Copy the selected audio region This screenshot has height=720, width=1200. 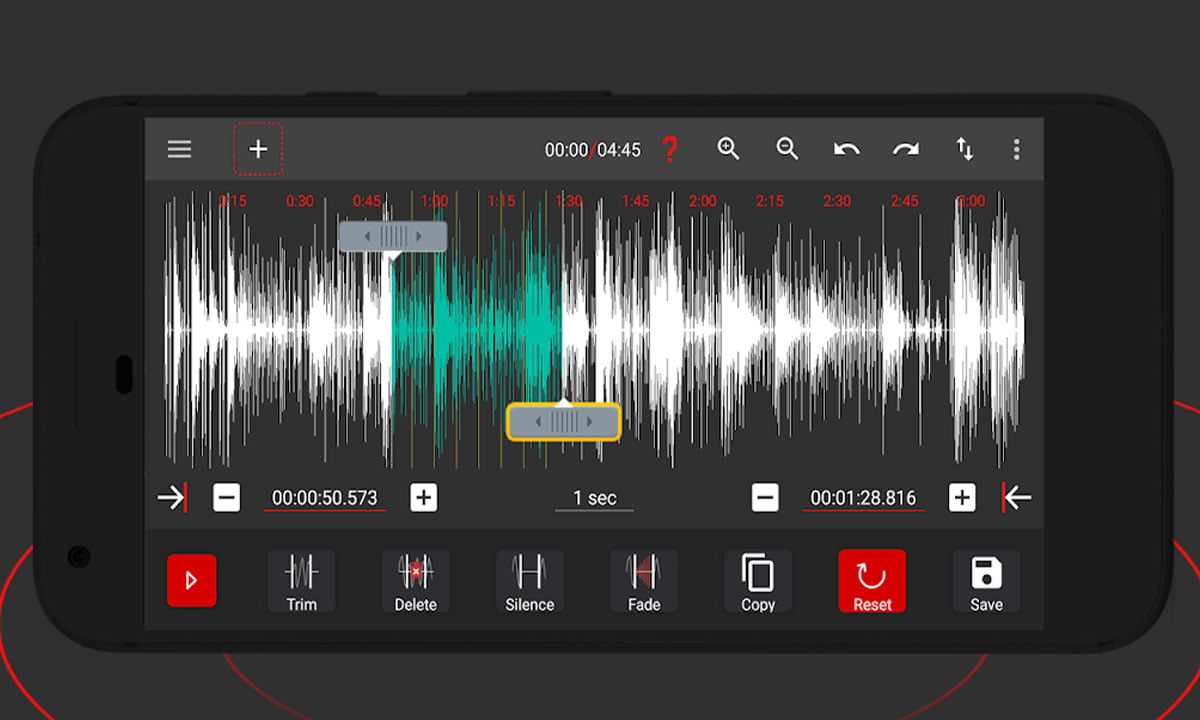(758, 581)
